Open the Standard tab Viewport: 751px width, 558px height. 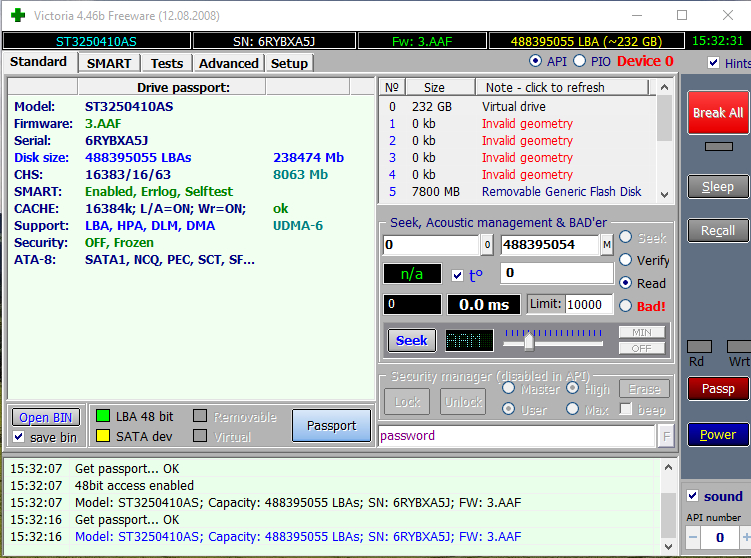coord(38,62)
